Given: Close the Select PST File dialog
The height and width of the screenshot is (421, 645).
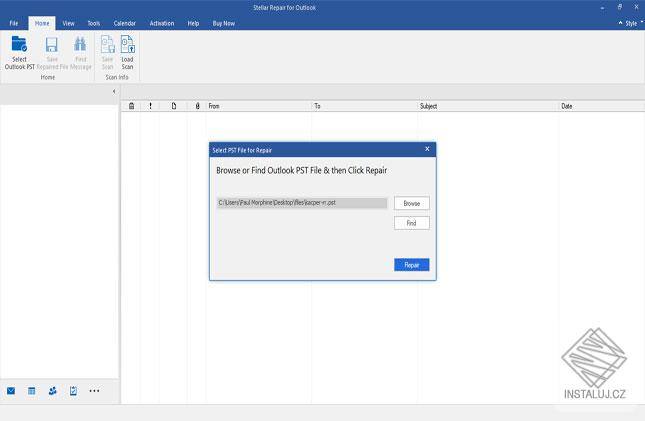Looking at the screenshot, I should (427, 149).
